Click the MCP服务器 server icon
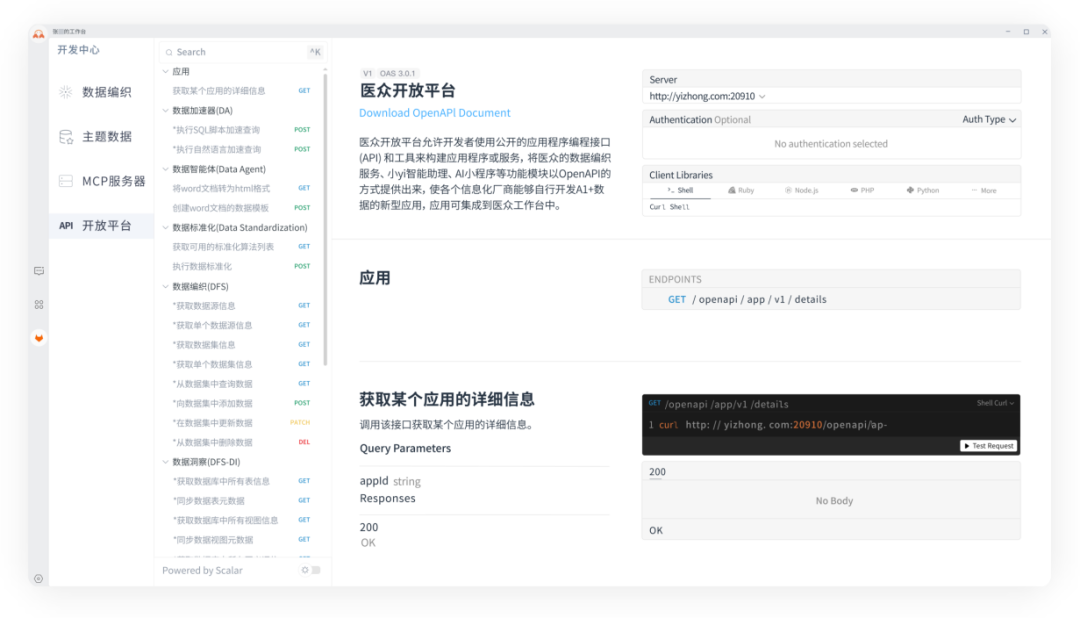Screen dimensions: 1080x618 pyautogui.click(x=65, y=181)
